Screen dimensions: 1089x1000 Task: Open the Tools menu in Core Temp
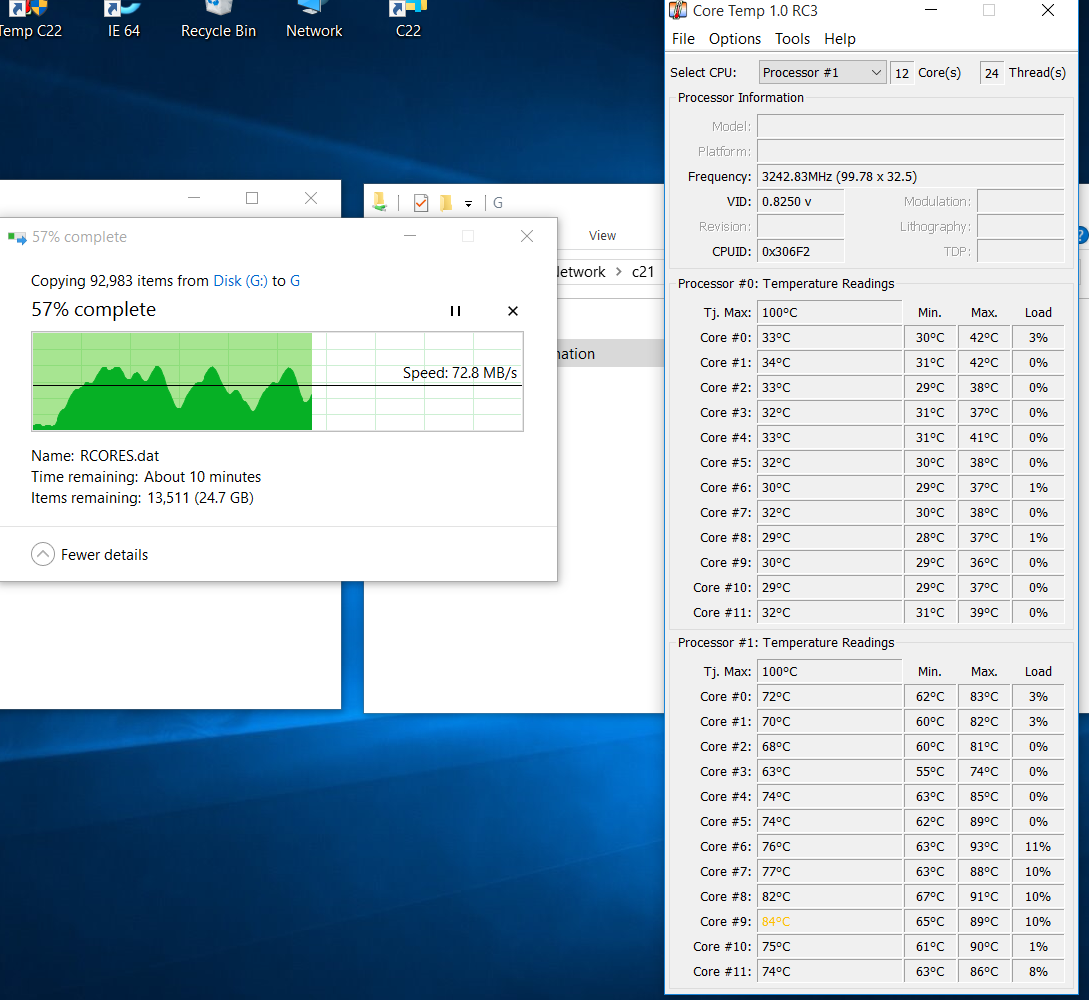pos(792,39)
